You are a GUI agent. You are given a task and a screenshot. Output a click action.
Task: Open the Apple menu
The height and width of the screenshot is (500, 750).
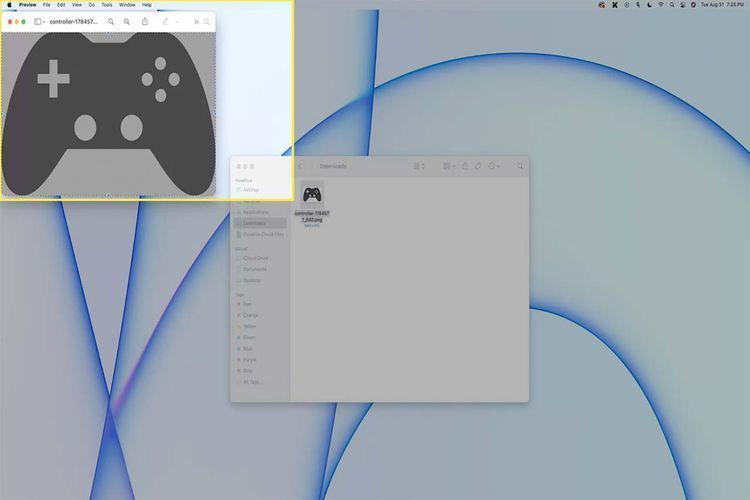8,5
